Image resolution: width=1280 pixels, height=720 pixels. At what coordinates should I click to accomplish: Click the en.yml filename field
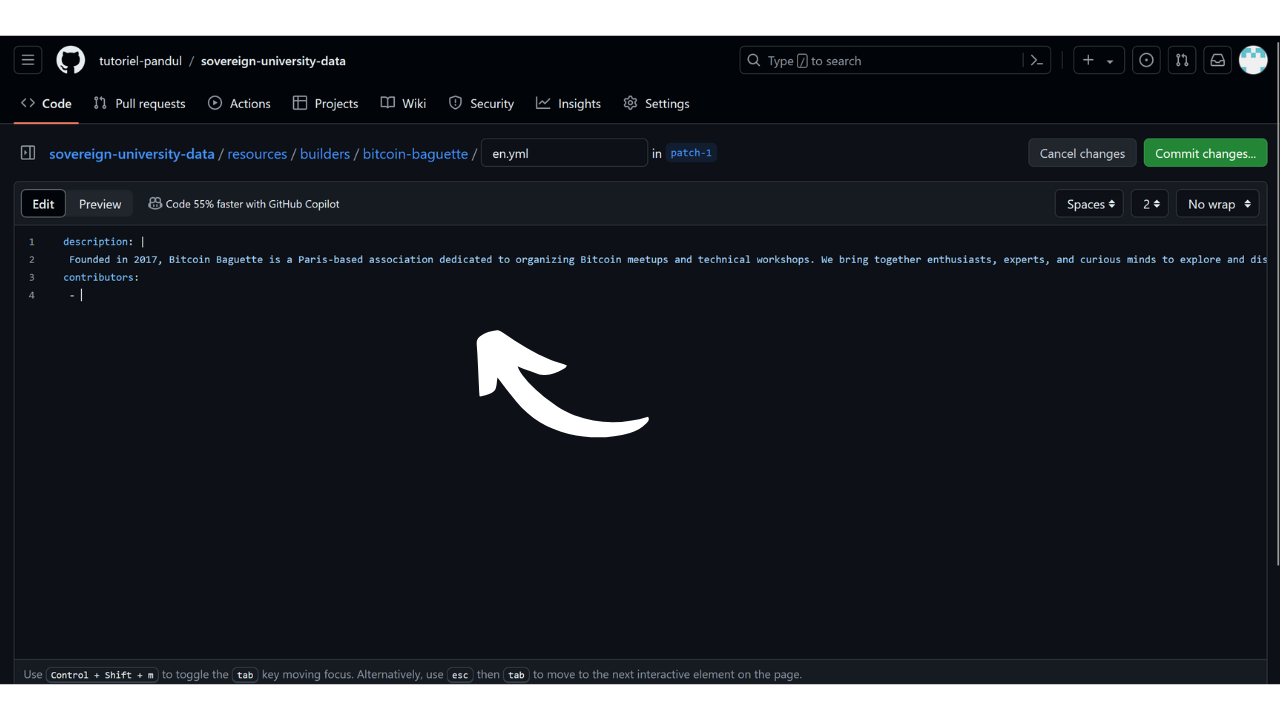point(564,153)
